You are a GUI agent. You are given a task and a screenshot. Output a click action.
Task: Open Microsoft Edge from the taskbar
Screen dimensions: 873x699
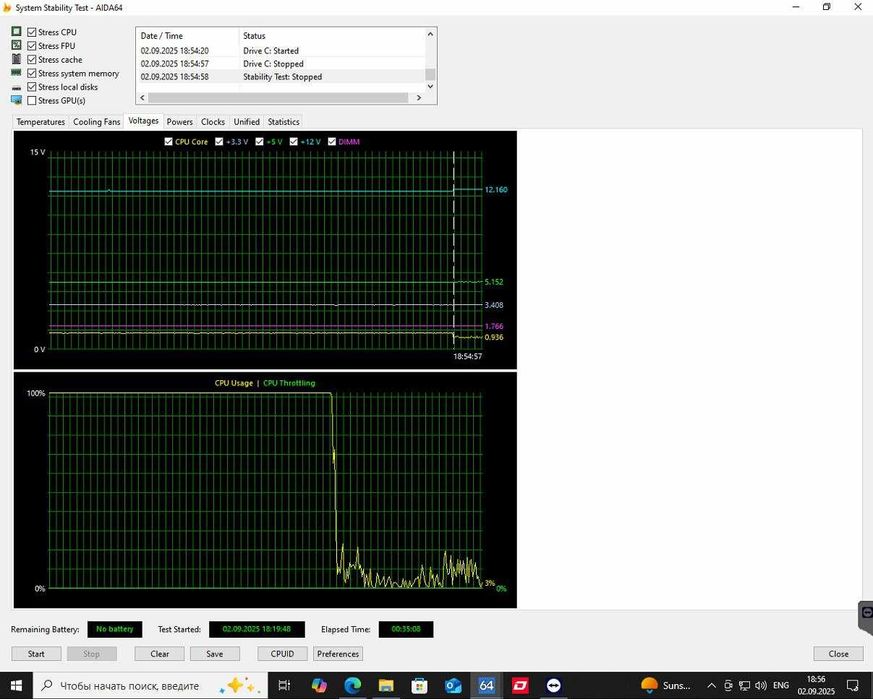coord(352,685)
